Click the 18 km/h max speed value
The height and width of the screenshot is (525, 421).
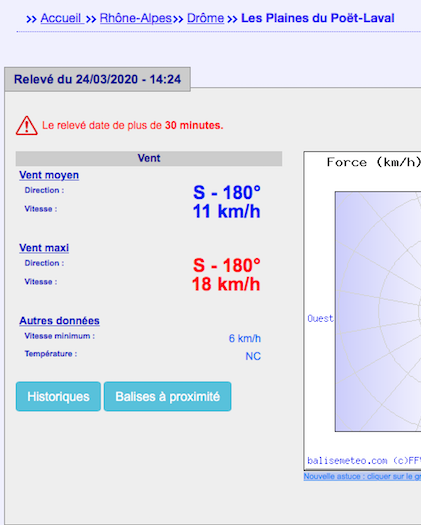(x=226, y=284)
